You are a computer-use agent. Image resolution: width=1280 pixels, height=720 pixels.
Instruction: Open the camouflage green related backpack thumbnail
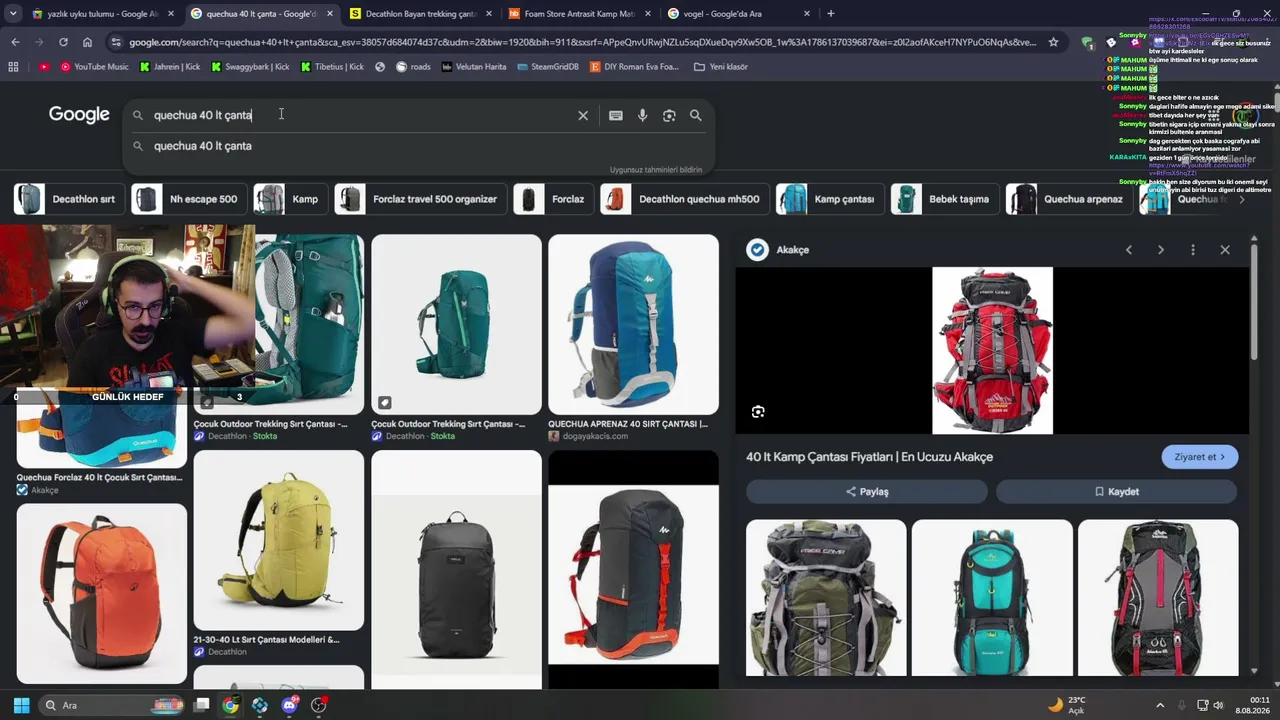pyautogui.click(x=826, y=598)
